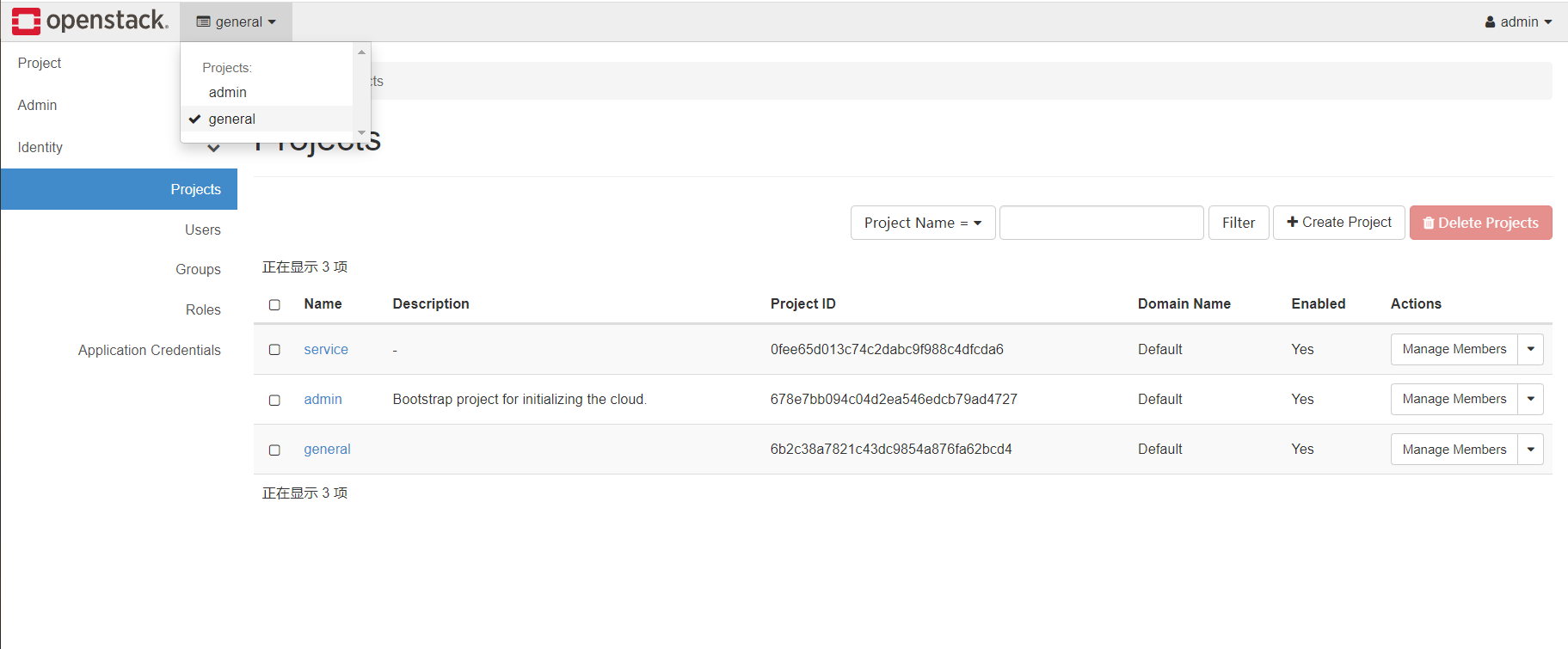Viewport: 1568px width, 649px height.
Task: Open the general project switcher dropdown
Action: point(237,21)
